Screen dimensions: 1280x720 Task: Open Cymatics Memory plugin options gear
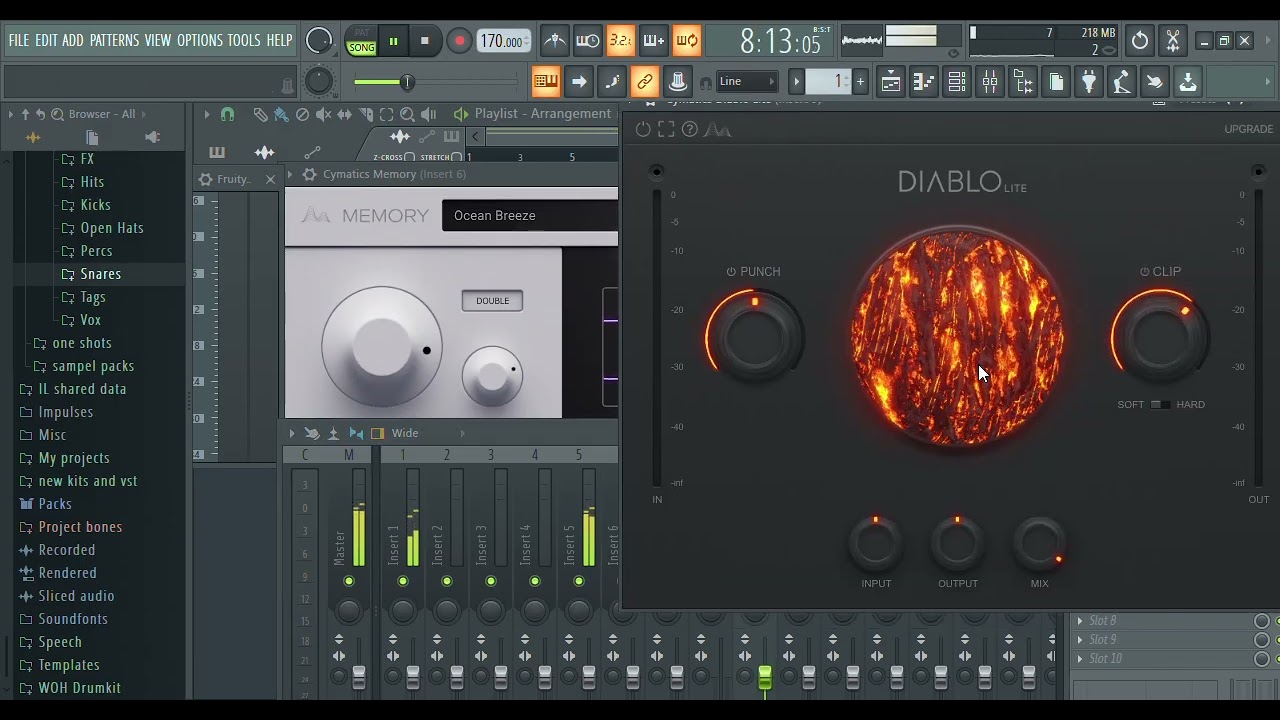click(310, 174)
